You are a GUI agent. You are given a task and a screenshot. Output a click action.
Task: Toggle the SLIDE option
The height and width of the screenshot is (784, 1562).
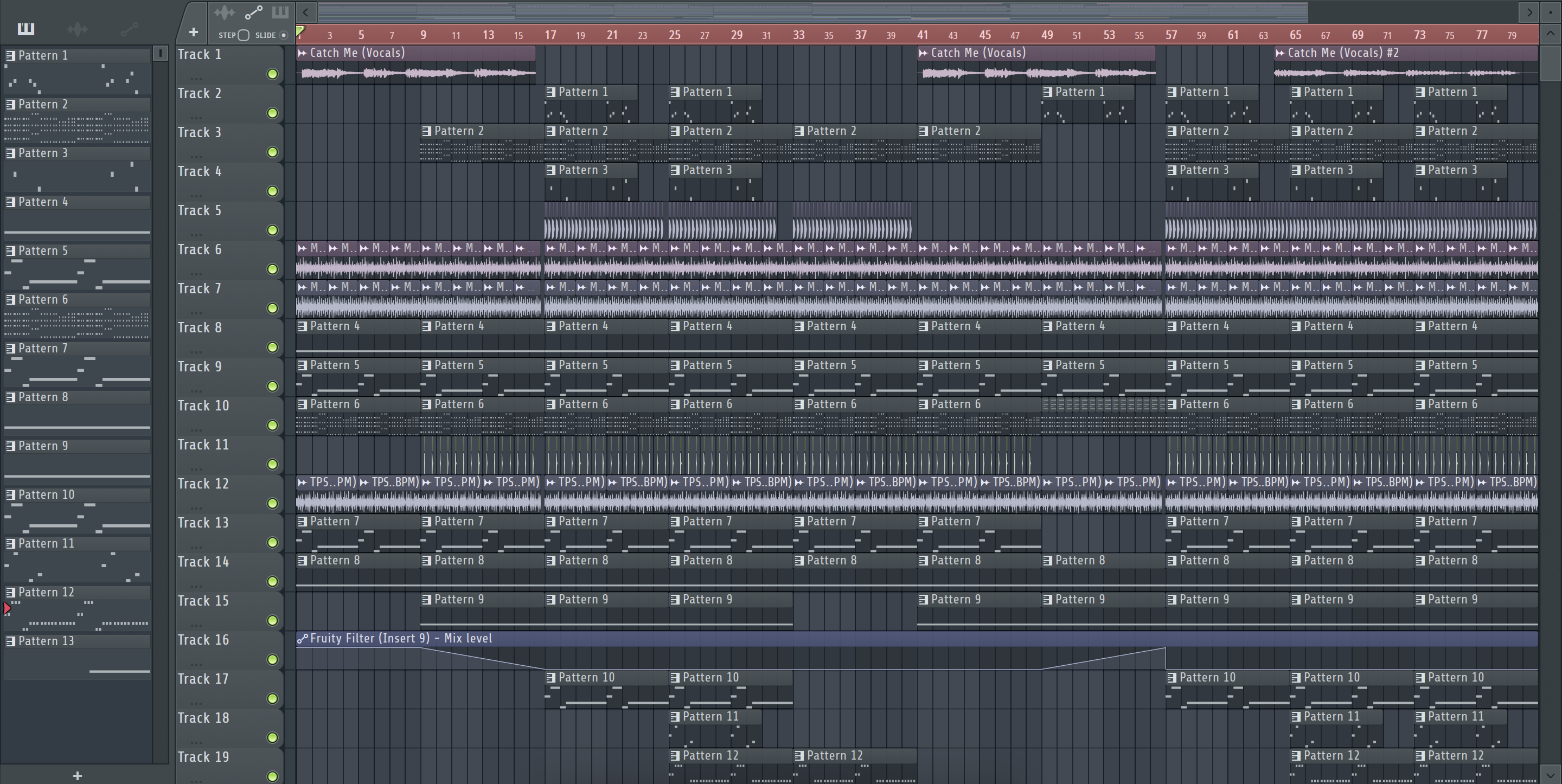[x=283, y=35]
